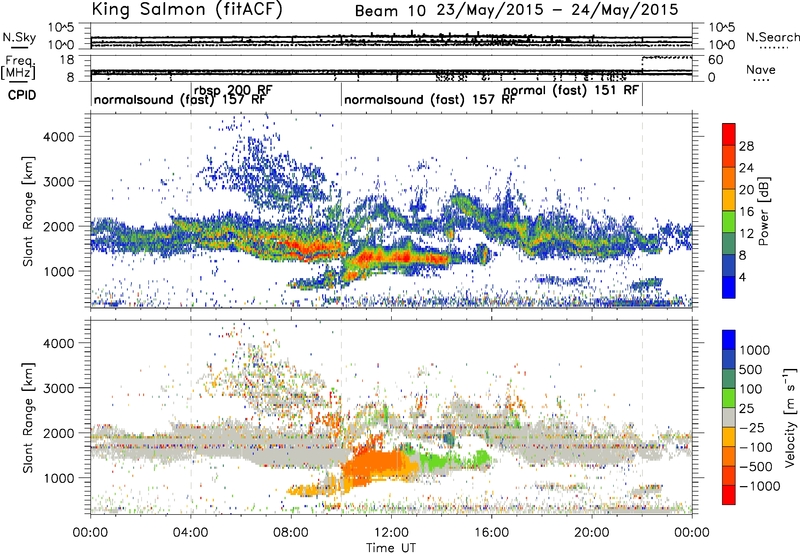Pick the gray segment of the velocity colorbar
The width and height of the screenshot is (800, 554).
729,417
